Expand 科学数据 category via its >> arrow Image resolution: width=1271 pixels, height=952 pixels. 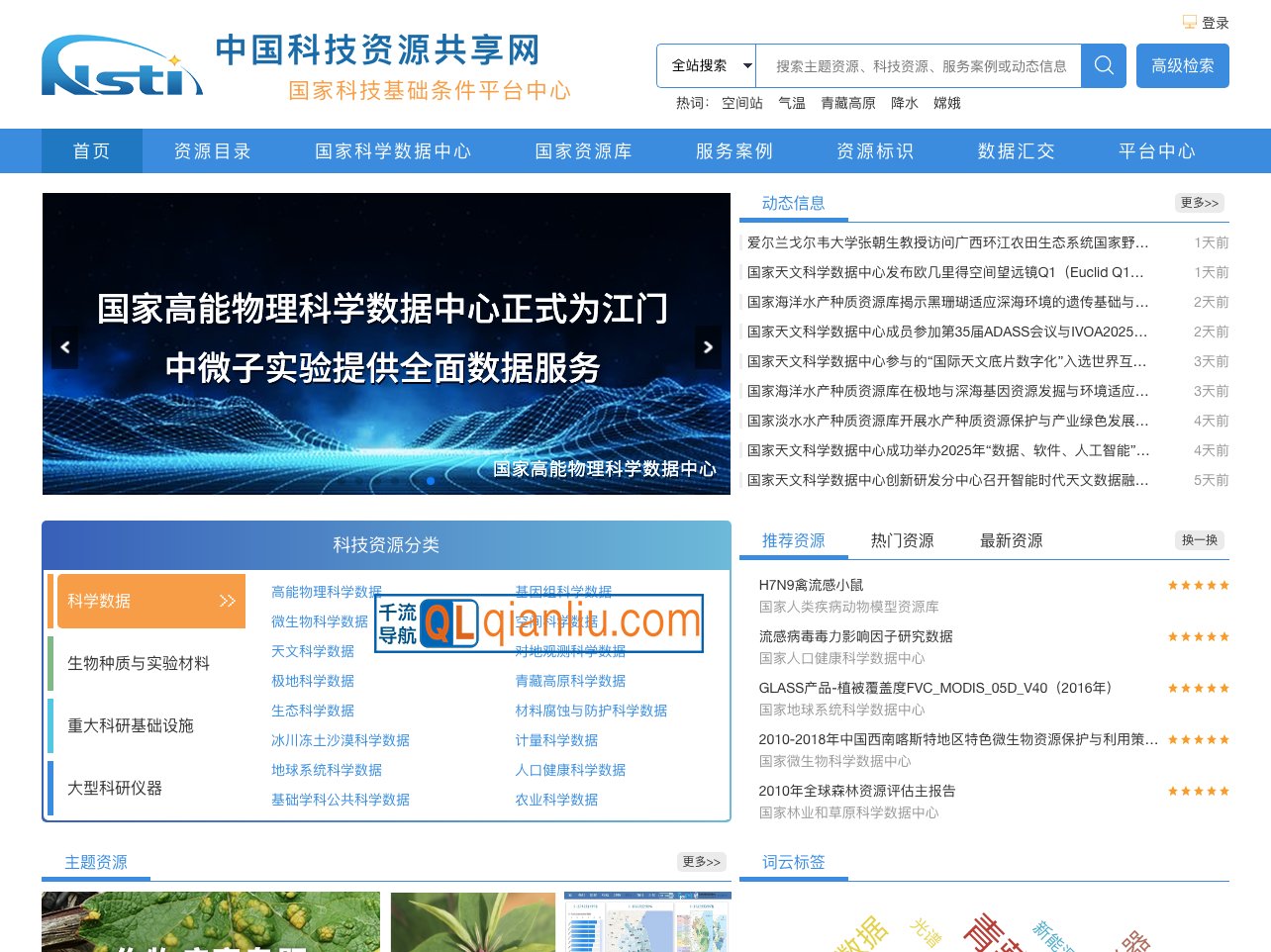(x=224, y=601)
